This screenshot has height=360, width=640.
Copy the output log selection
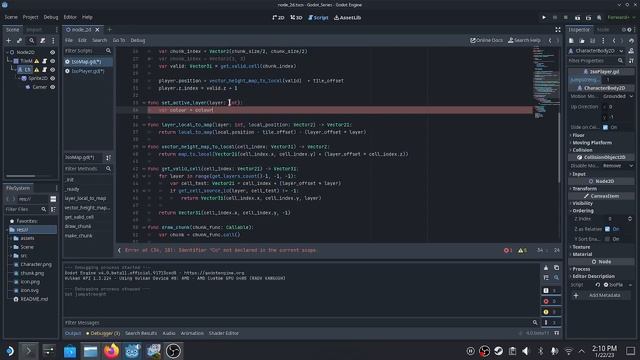(556, 268)
